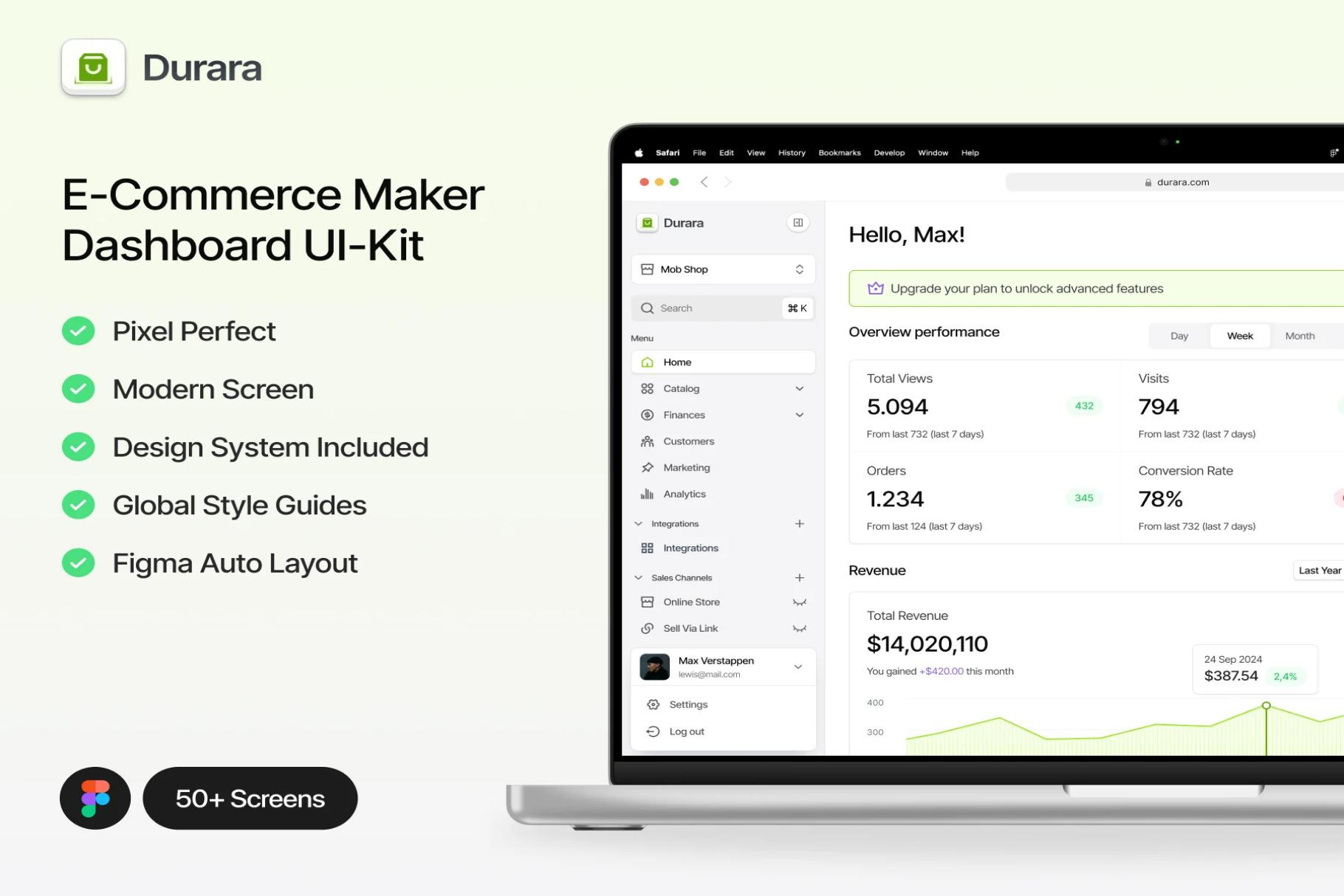This screenshot has height=896, width=1344.
Task: Toggle Sell Via Link visibility eye
Action: click(799, 629)
